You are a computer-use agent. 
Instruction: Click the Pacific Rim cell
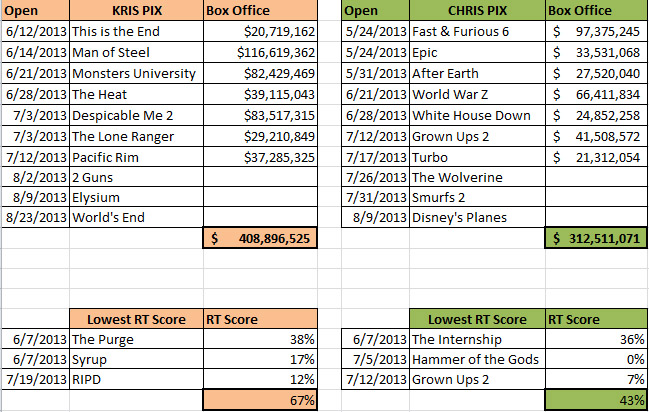click(x=137, y=157)
